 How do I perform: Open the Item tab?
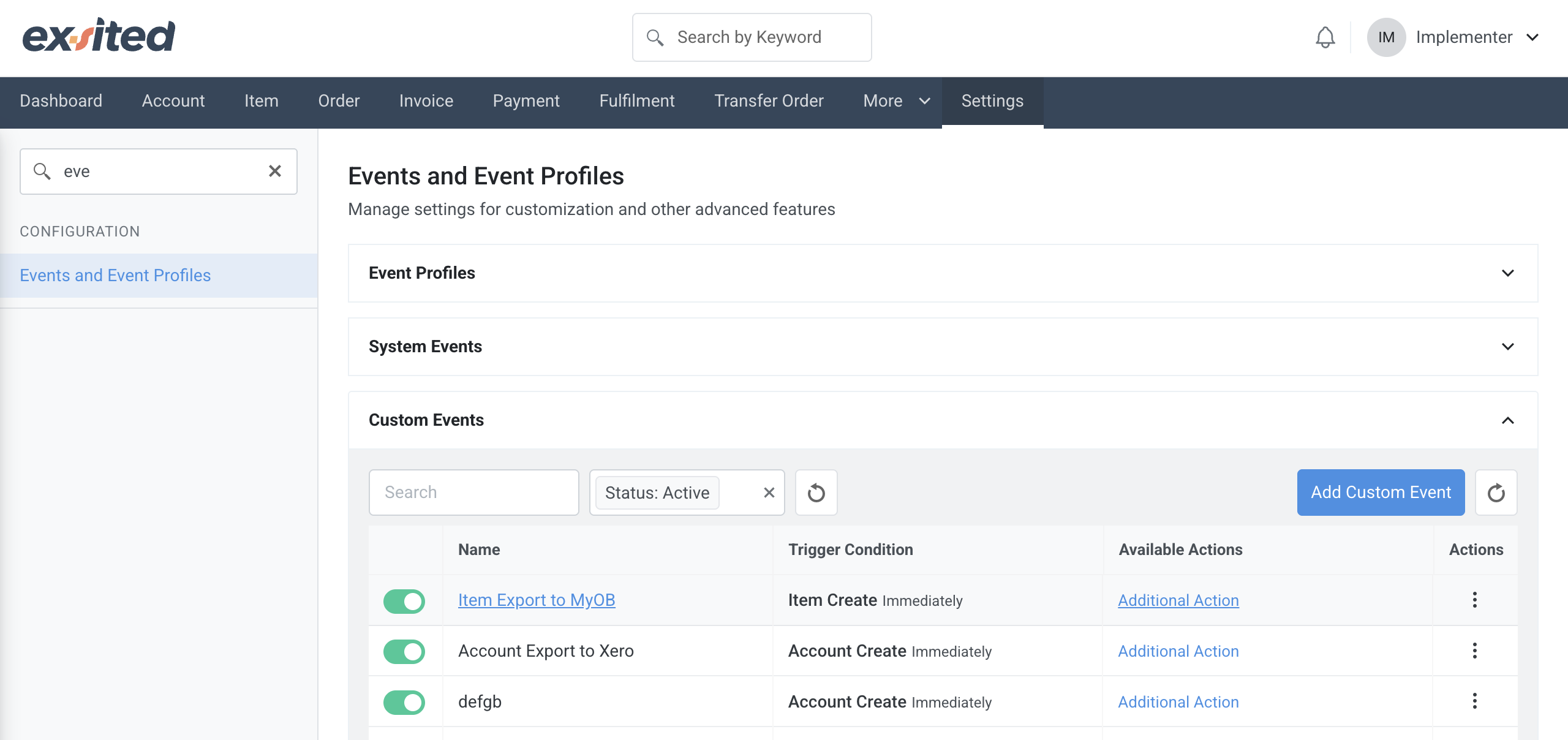262,101
